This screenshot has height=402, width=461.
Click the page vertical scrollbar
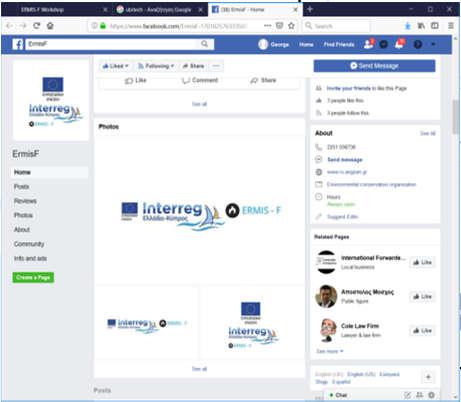pyautogui.click(x=456, y=117)
